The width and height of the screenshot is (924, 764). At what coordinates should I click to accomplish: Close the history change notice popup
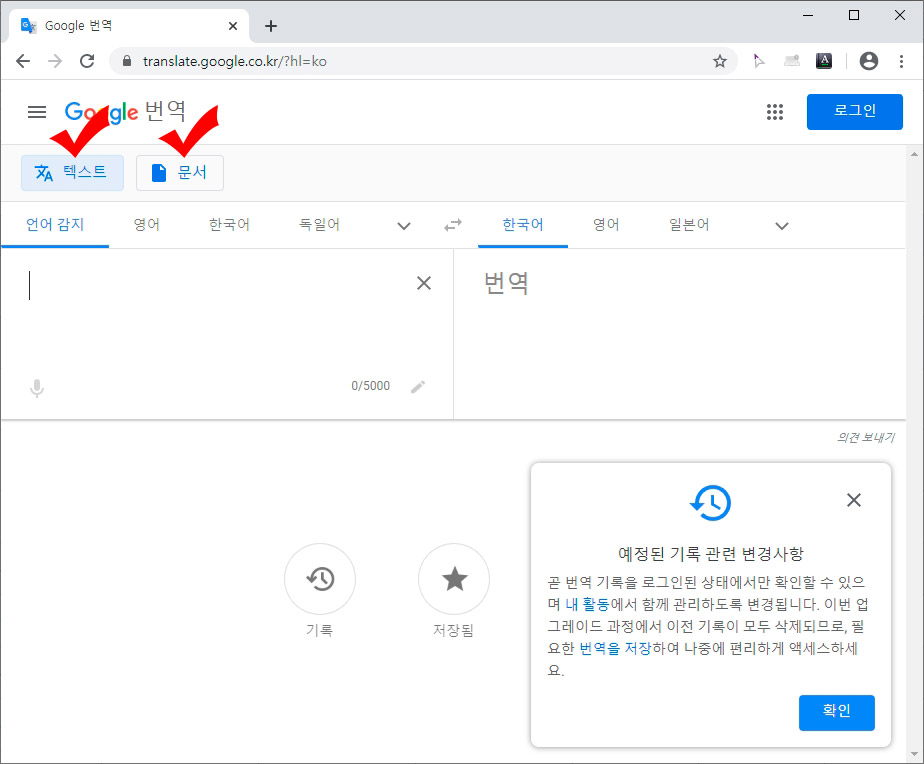pos(854,500)
